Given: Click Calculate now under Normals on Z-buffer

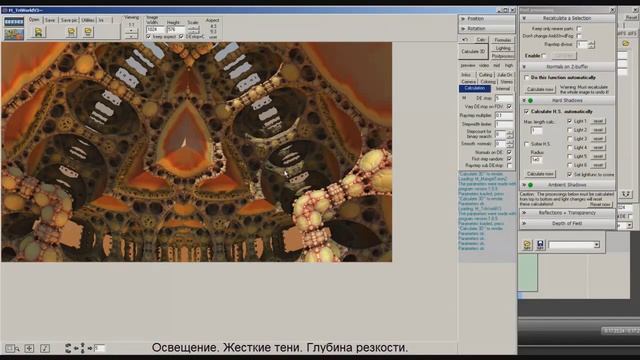Looking at the screenshot, I should click(x=540, y=89).
